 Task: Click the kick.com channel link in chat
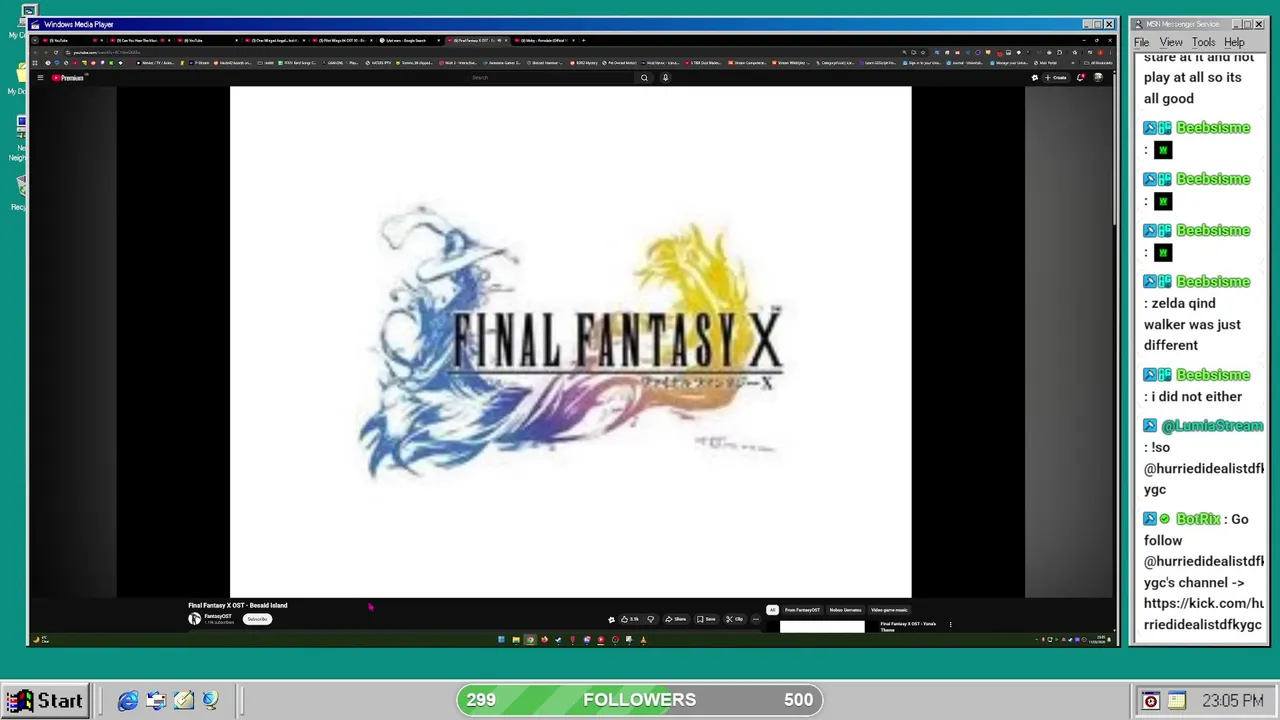pos(1203,614)
